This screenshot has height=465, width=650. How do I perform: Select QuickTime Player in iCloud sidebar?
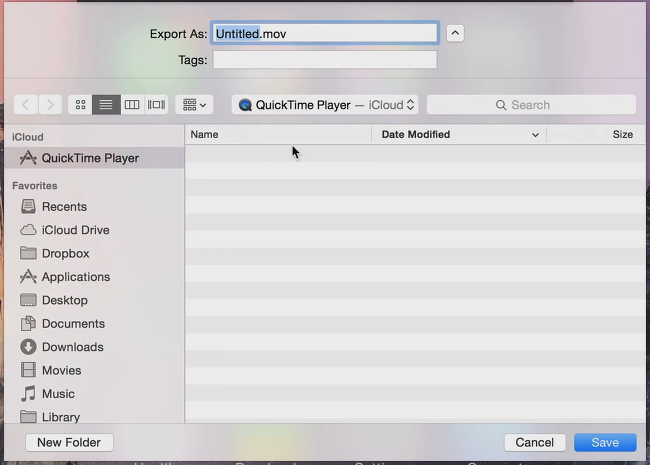[x=95, y=158]
